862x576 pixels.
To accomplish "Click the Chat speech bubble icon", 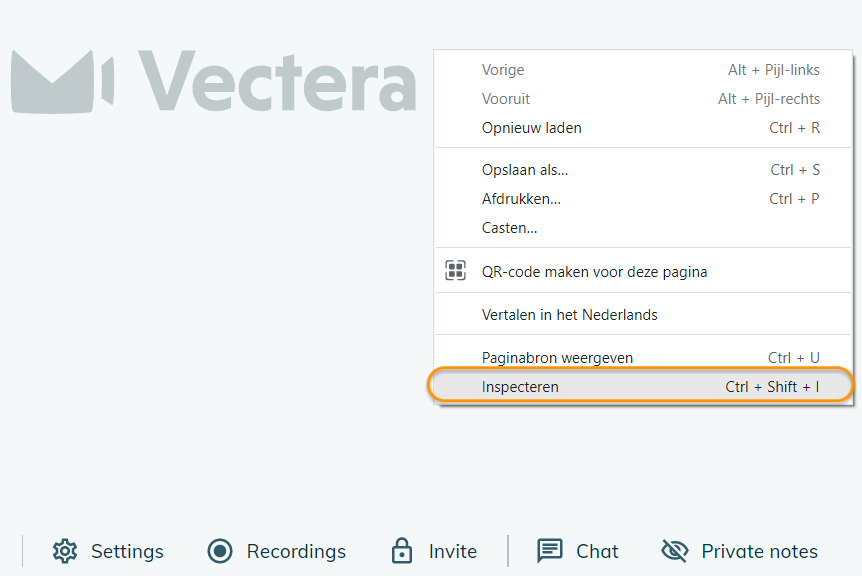I will [550, 551].
